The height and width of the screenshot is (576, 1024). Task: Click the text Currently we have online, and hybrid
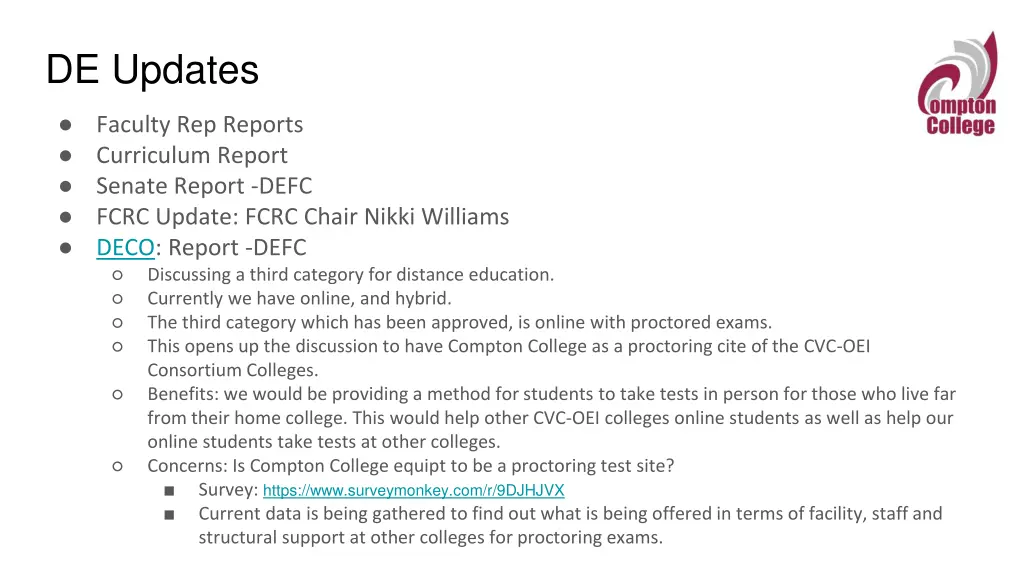click(299, 298)
